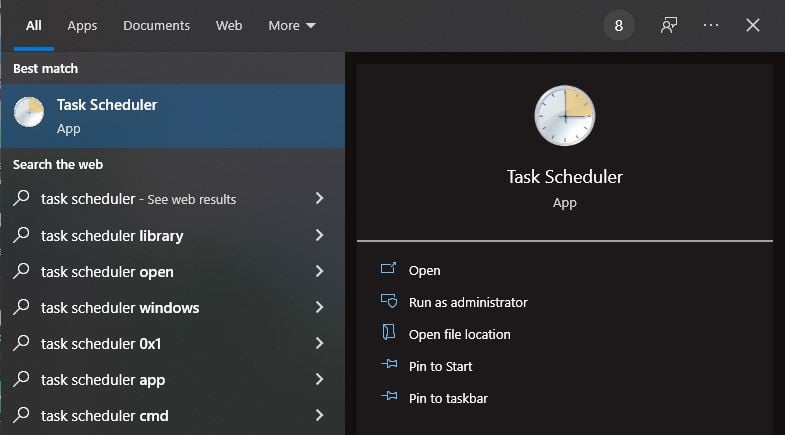785x435 pixels.
Task: Click the Pin to taskbar pin icon
Action: 389,396
